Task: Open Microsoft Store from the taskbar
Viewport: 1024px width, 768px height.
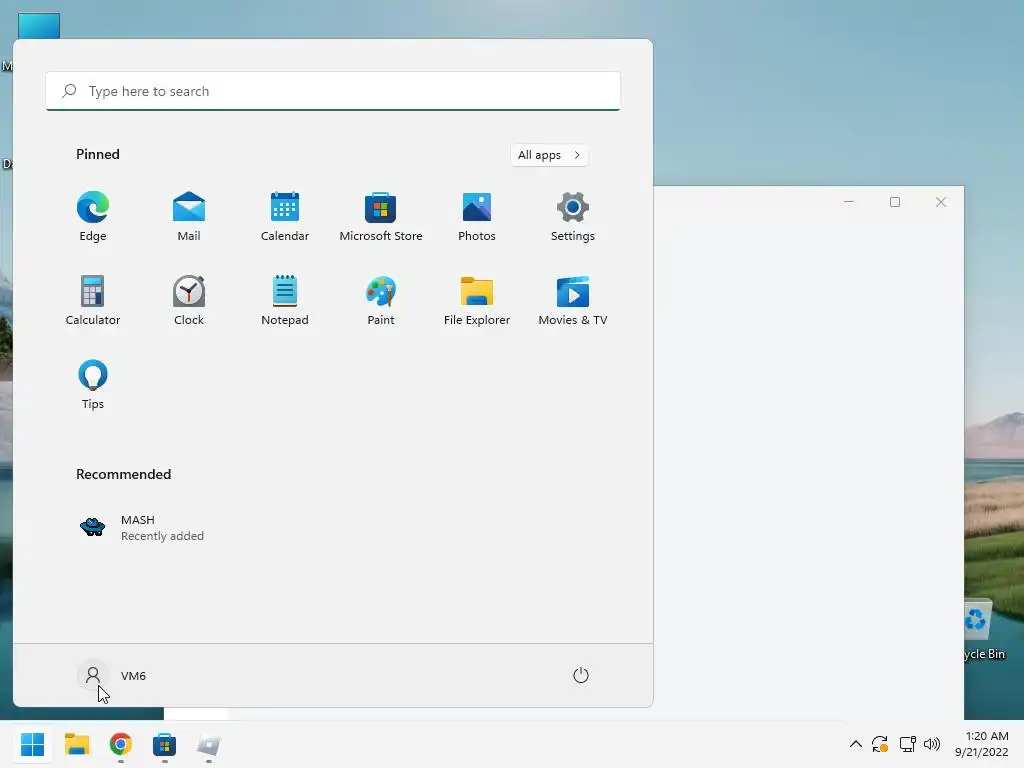Action: 165,744
